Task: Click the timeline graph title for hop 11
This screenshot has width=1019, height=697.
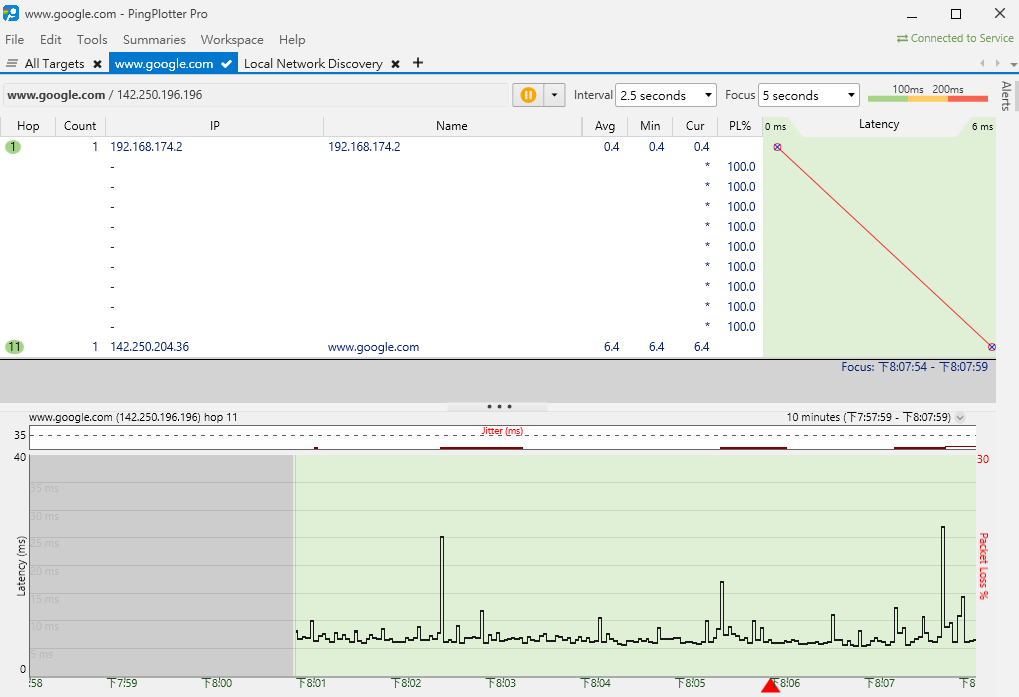Action: tap(133, 417)
